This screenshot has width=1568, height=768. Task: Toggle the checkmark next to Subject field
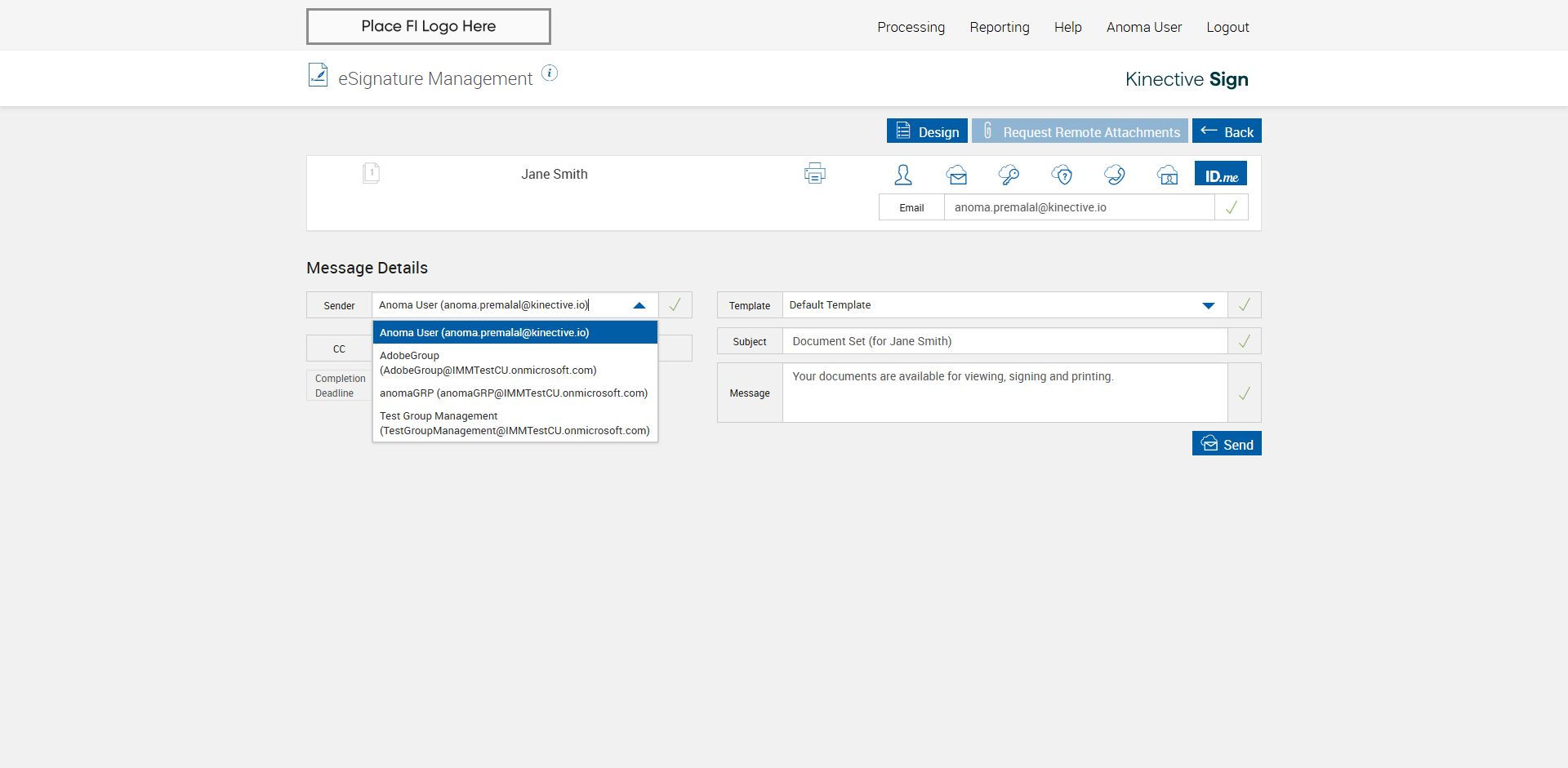1244,341
